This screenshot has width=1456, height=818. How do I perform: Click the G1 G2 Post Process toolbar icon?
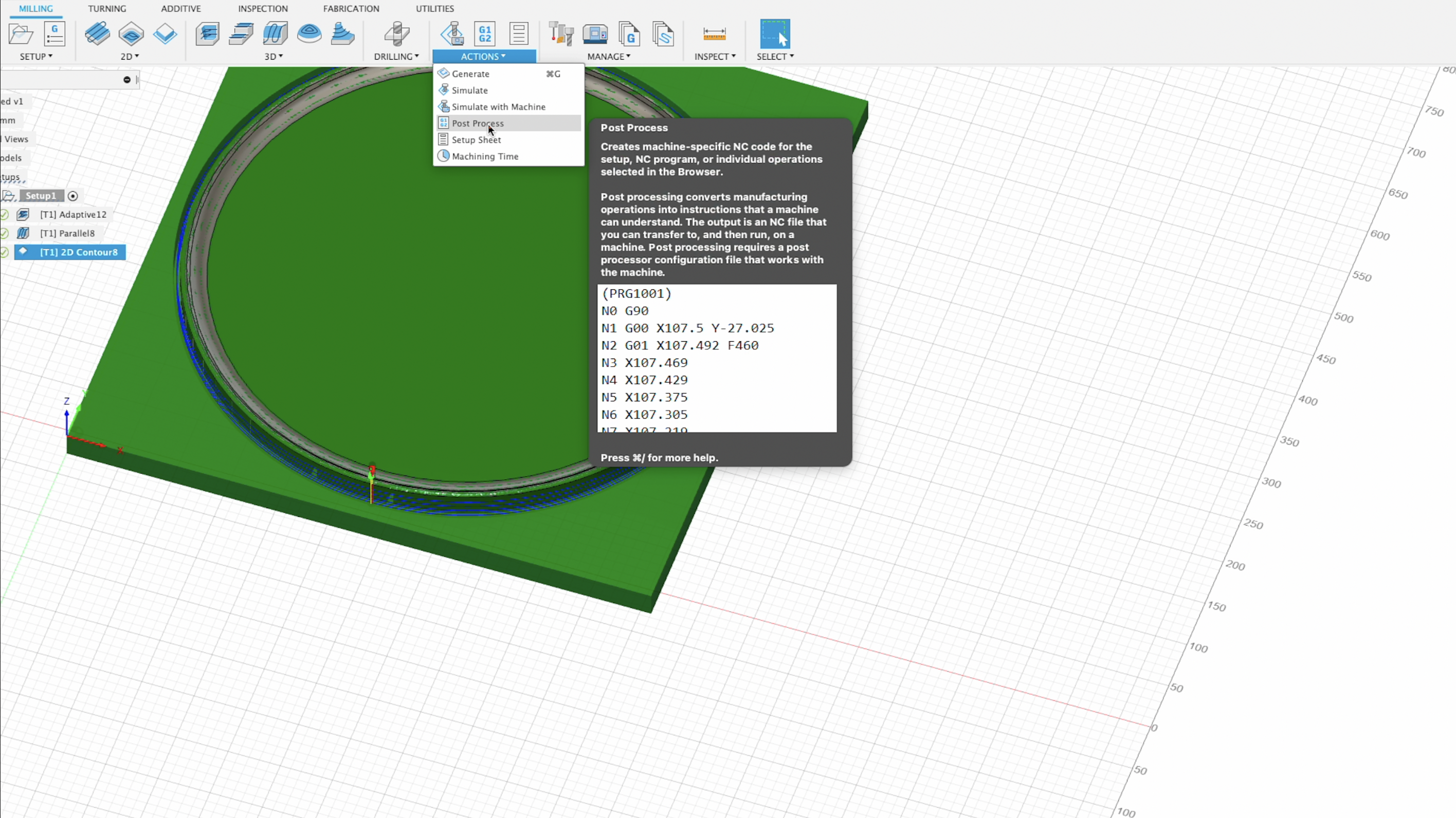point(485,34)
